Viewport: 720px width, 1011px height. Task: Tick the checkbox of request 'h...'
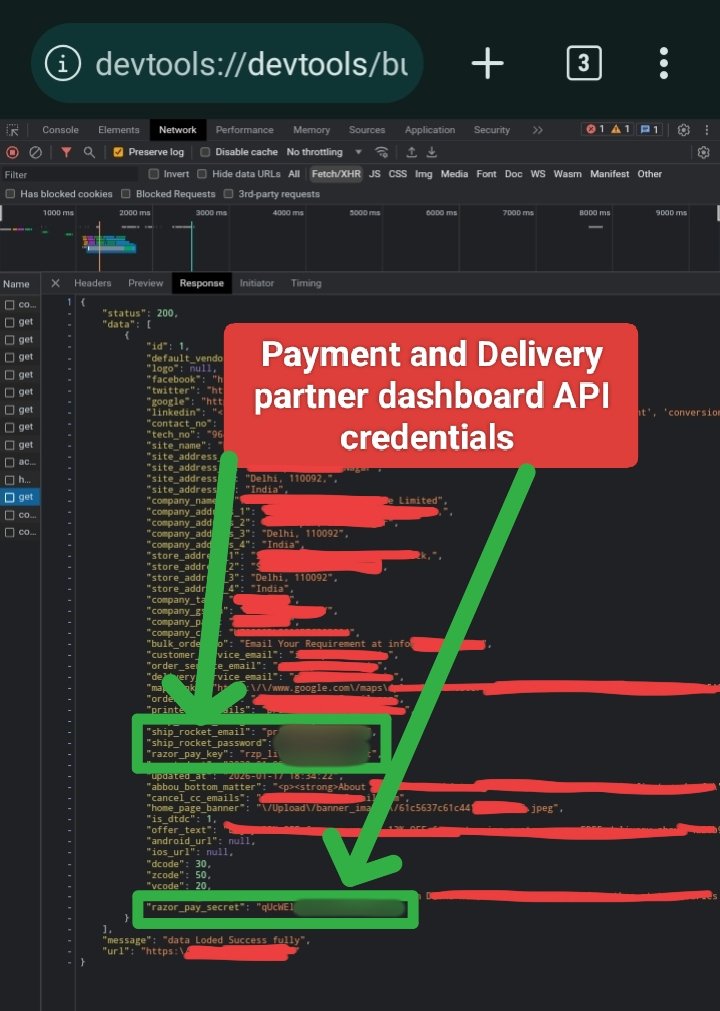coord(10,480)
